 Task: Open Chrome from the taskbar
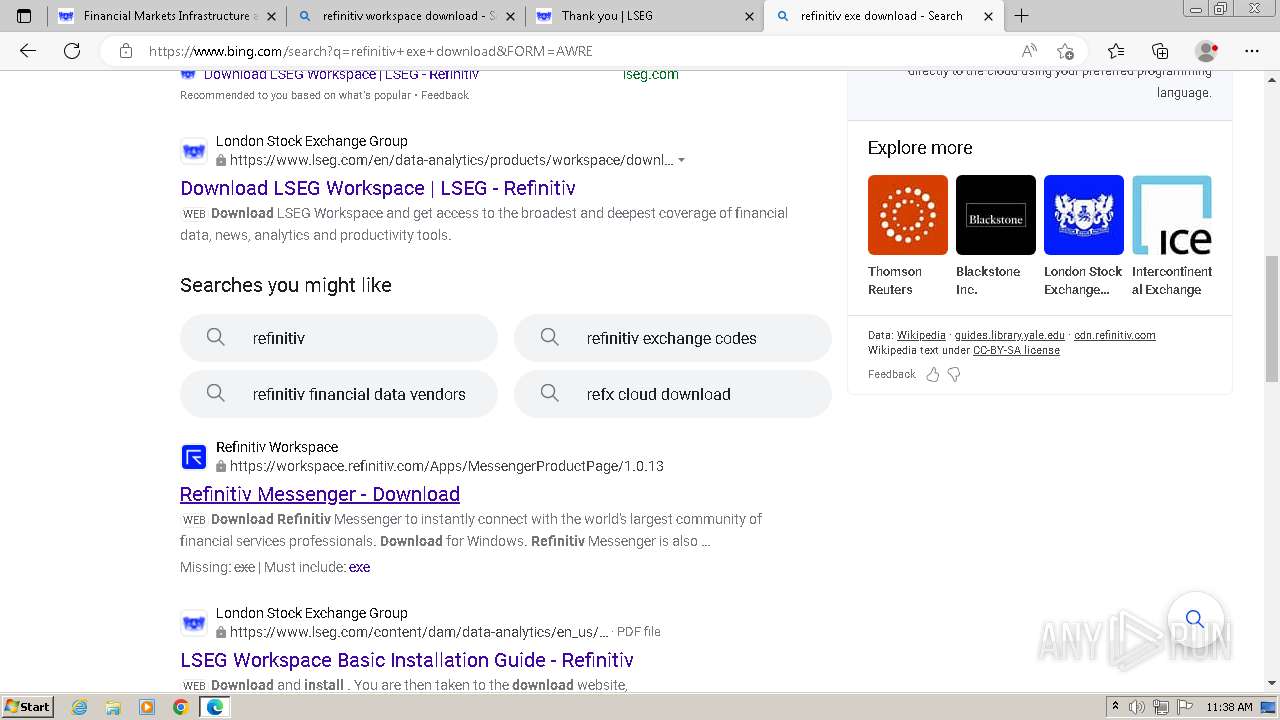click(x=180, y=707)
